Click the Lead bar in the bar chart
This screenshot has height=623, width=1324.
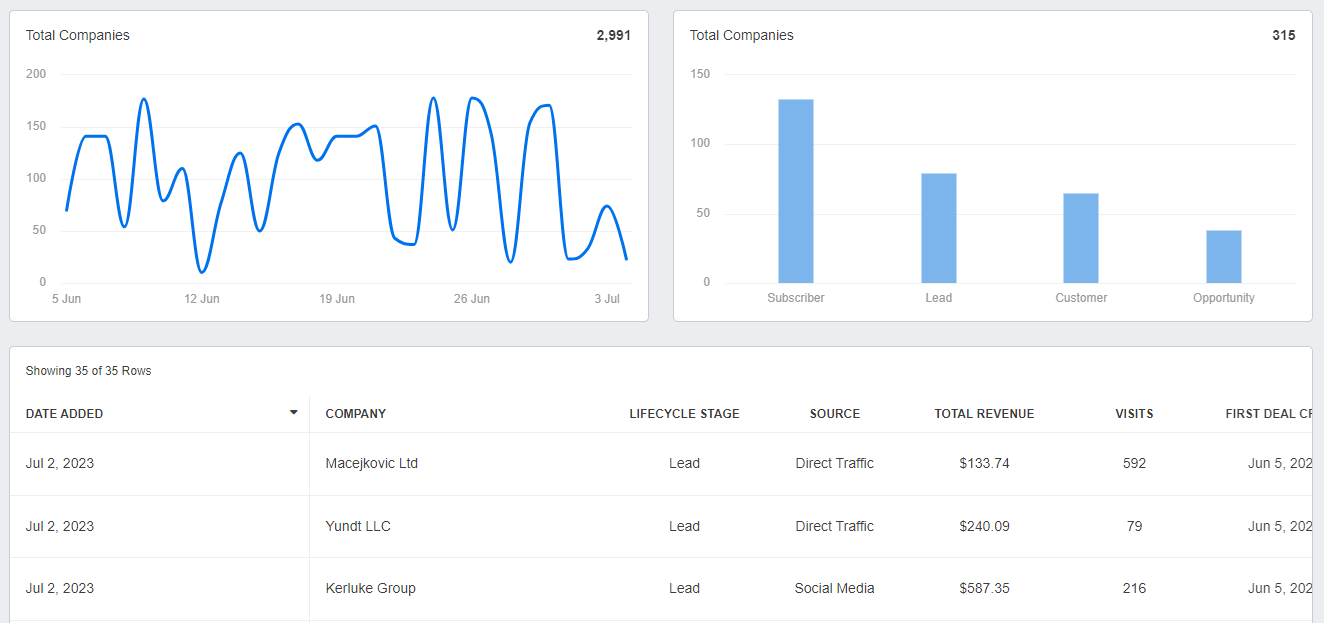(x=938, y=228)
